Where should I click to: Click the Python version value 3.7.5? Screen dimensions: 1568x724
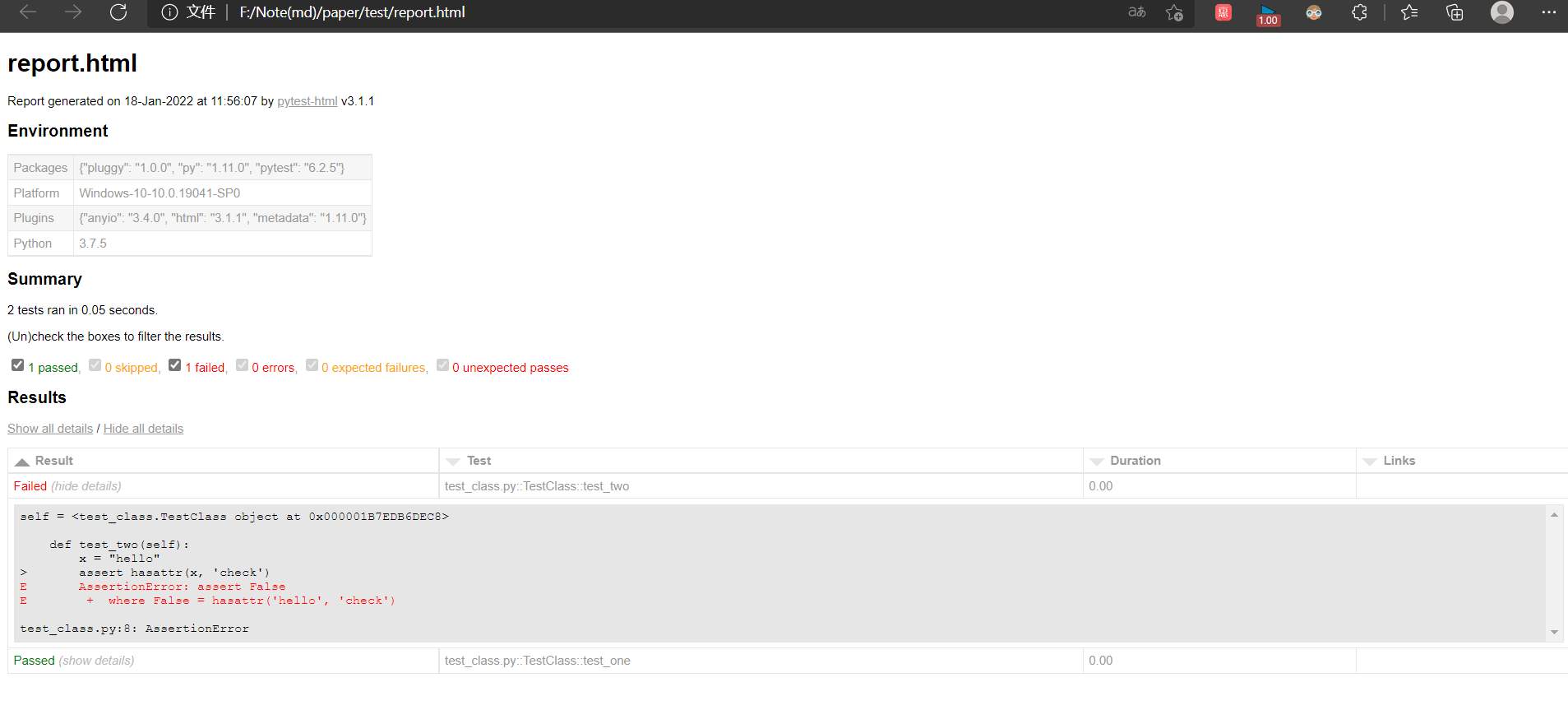pyautogui.click(x=93, y=244)
